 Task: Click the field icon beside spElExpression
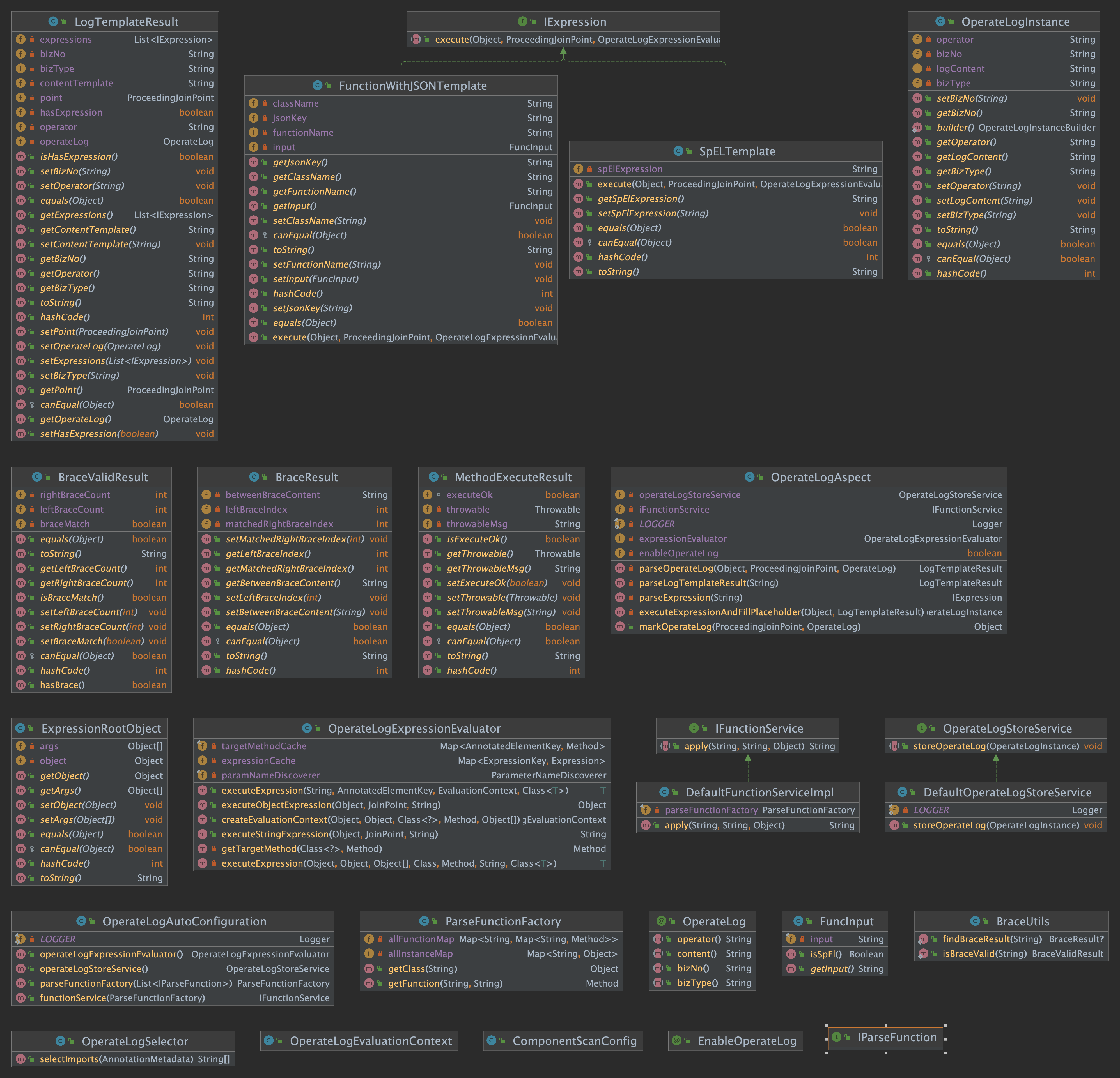pos(578,169)
